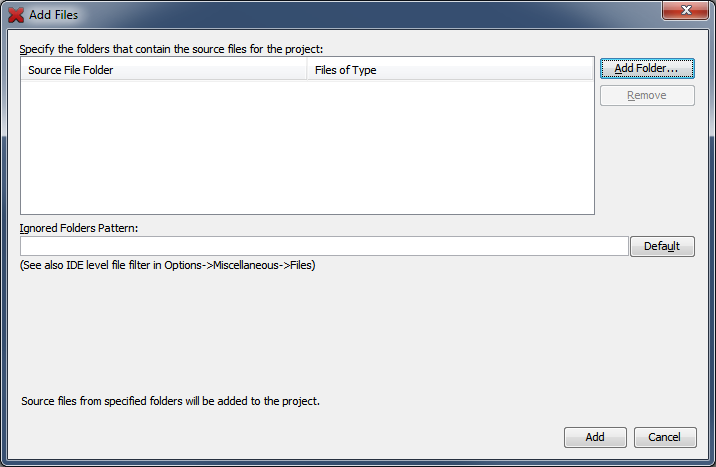Click the "Add Files" title text
The width and height of the screenshot is (716, 467).
[x=54, y=15]
